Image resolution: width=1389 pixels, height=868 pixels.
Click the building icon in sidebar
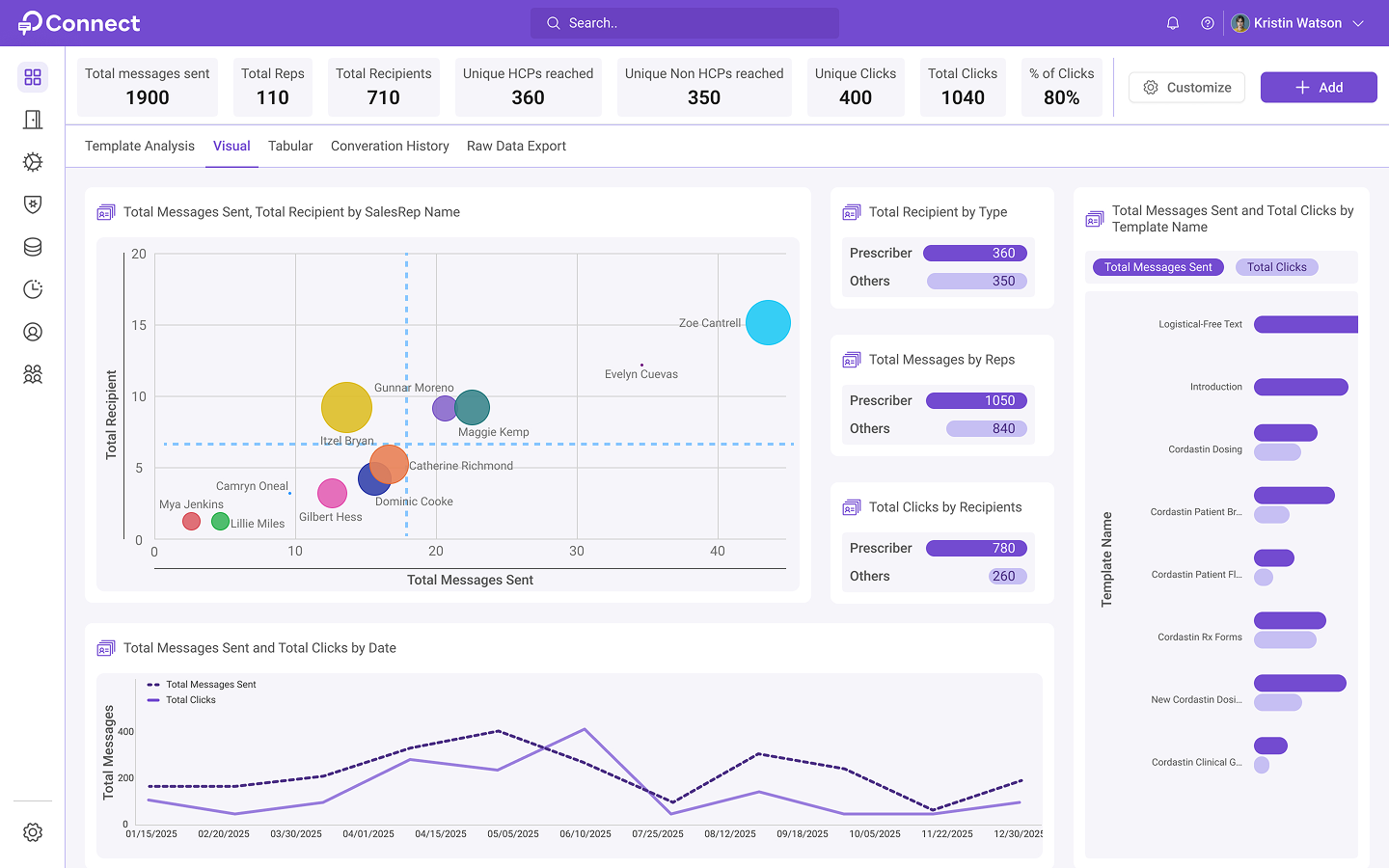click(33, 120)
